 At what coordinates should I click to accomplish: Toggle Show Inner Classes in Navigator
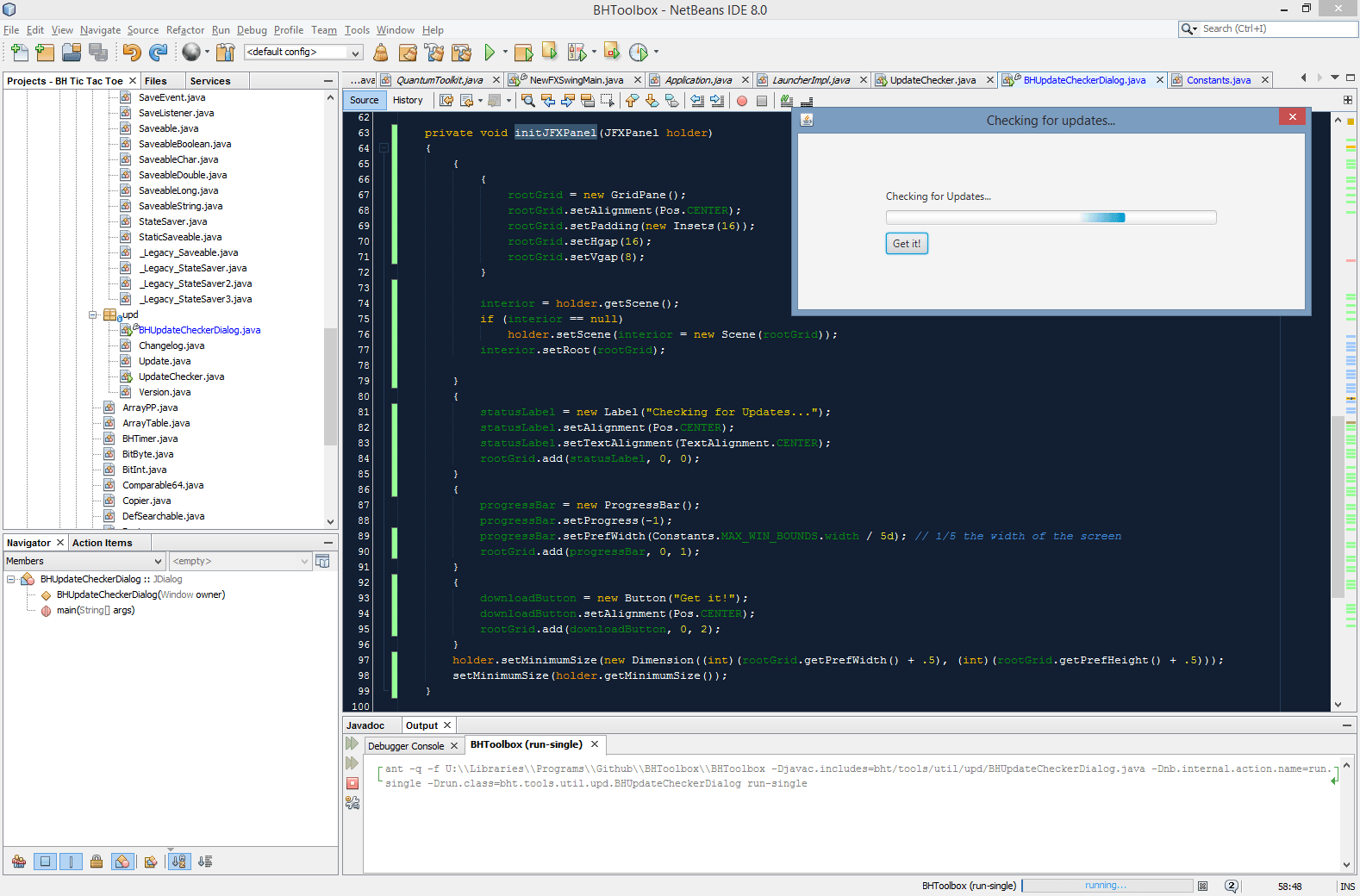122,862
